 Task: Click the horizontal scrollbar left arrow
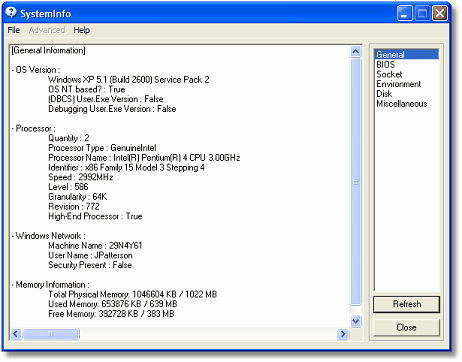tap(16, 334)
